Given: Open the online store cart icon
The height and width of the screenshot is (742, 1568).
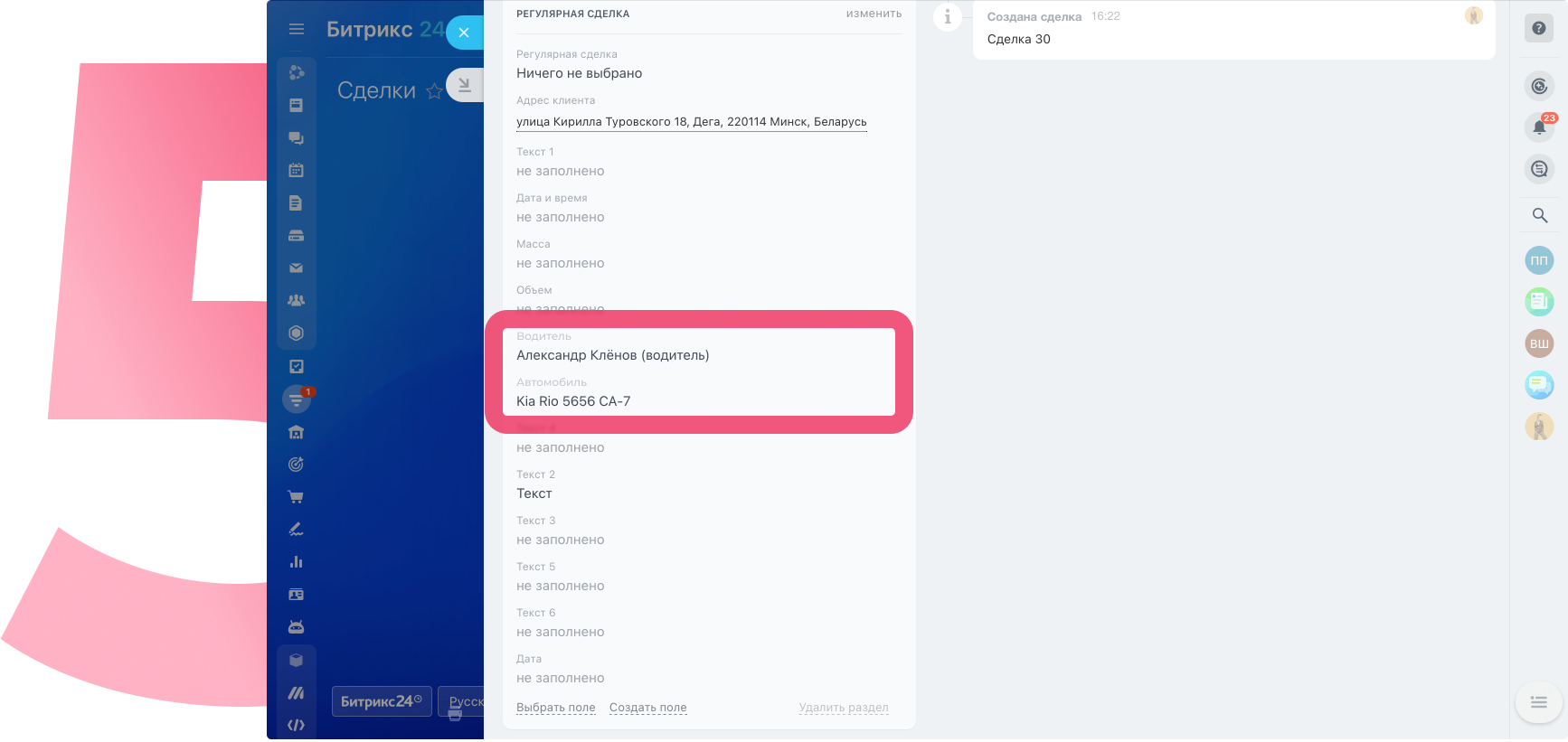Looking at the screenshot, I should click(x=296, y=497).
